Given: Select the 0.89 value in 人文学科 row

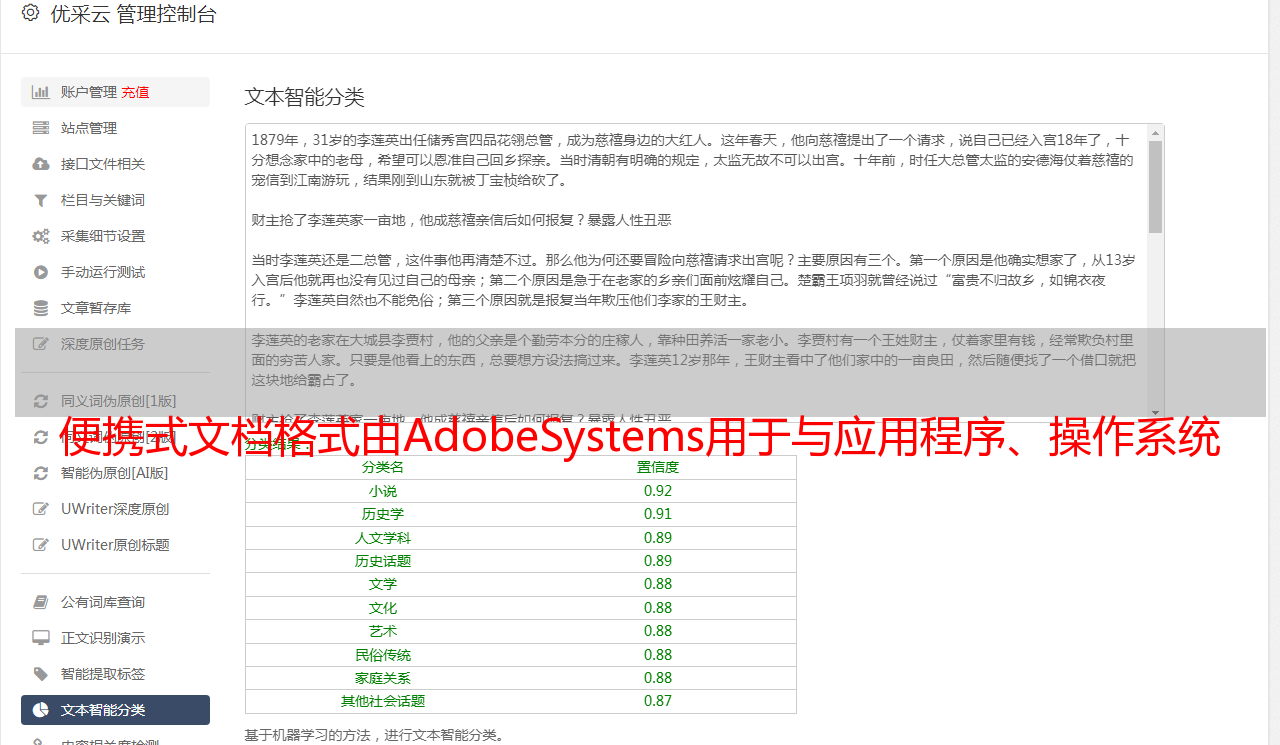Looking at the screenshot, I should (658, 538).
